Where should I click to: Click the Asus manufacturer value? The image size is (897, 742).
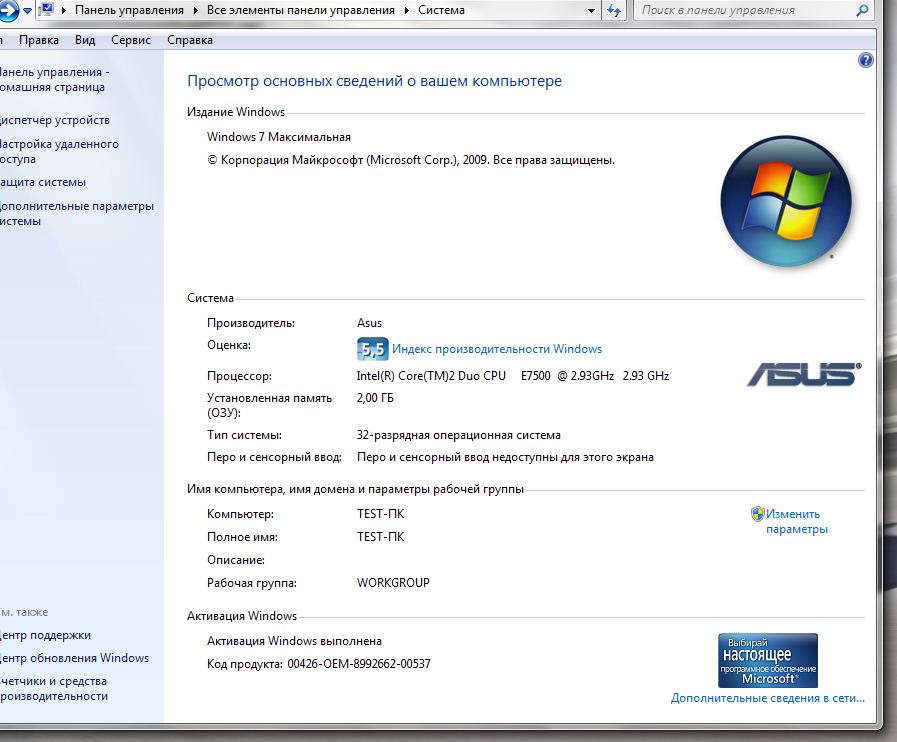pyautogui.click(x=369, y=323)
